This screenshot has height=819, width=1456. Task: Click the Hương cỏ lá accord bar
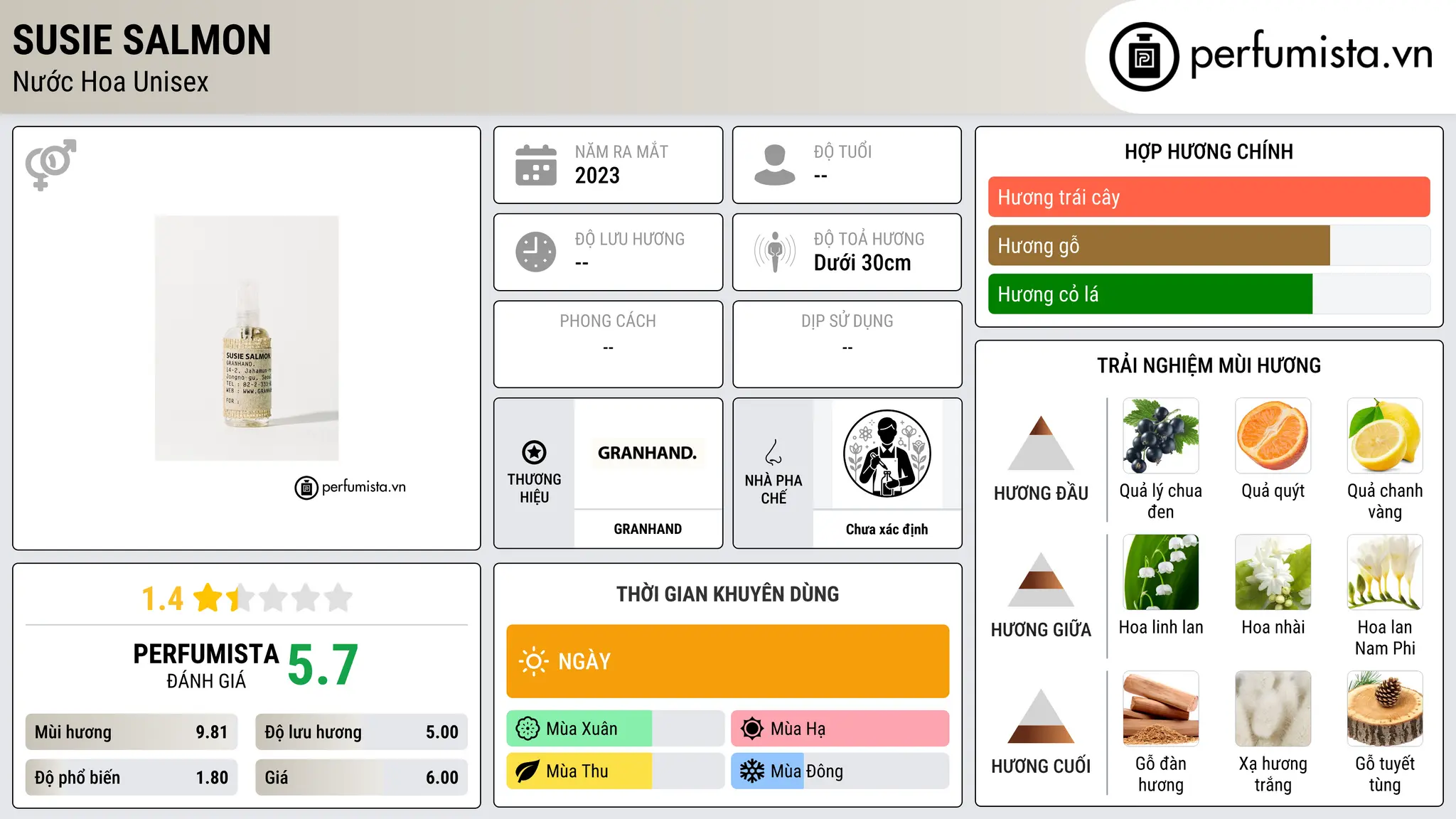[1209, 294]
